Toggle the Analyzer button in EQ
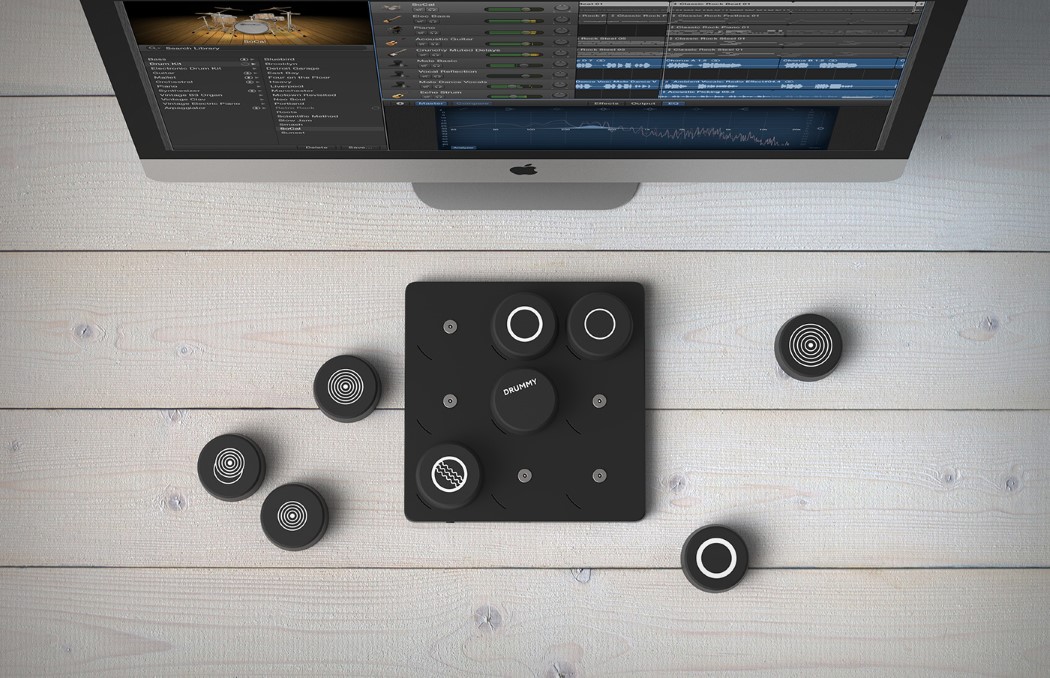Viewport: 1050px width, 678px height. tap(464, 148)
